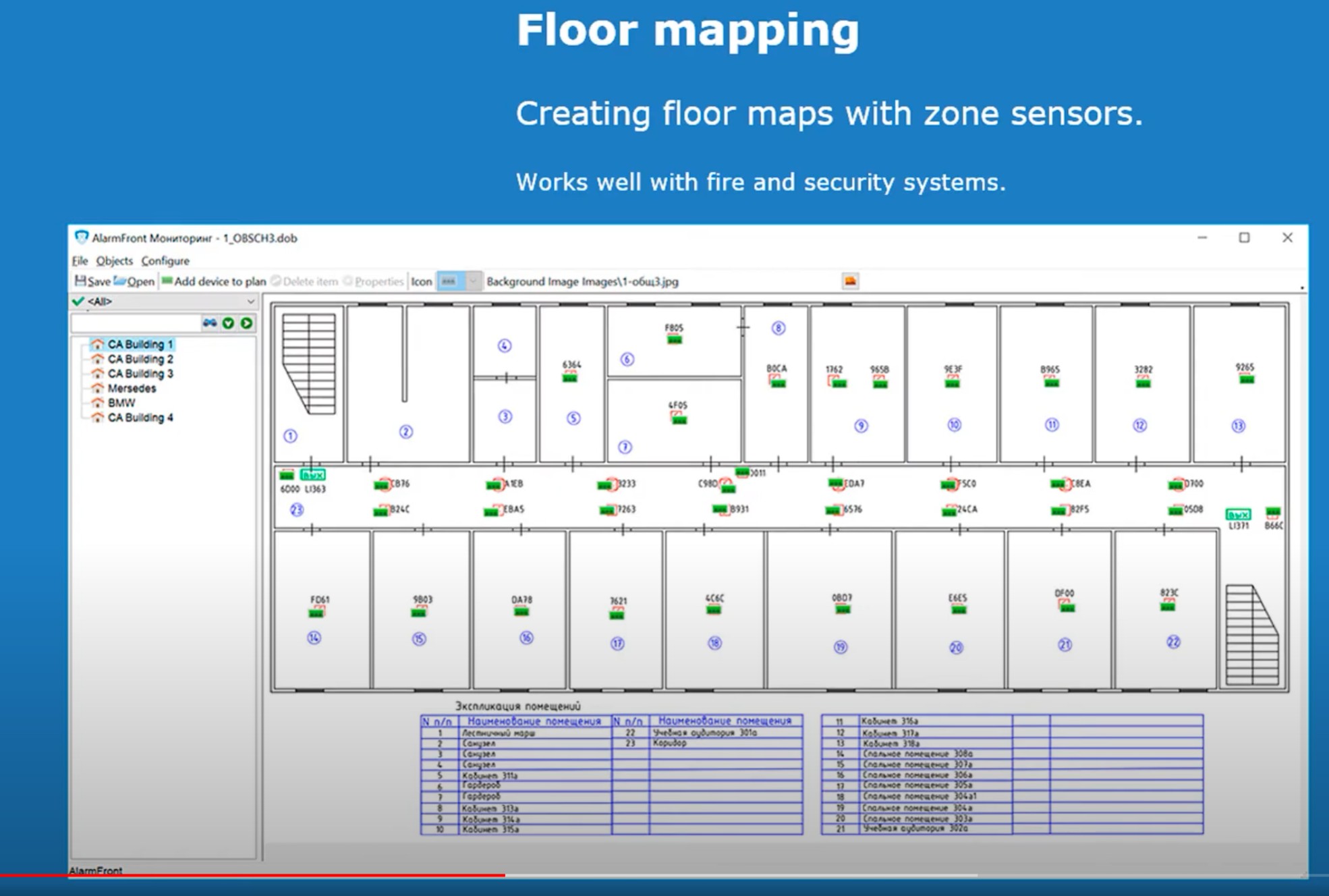Select corridor sensor B931
Screen dimensions: 1329x896
(721, 509)
